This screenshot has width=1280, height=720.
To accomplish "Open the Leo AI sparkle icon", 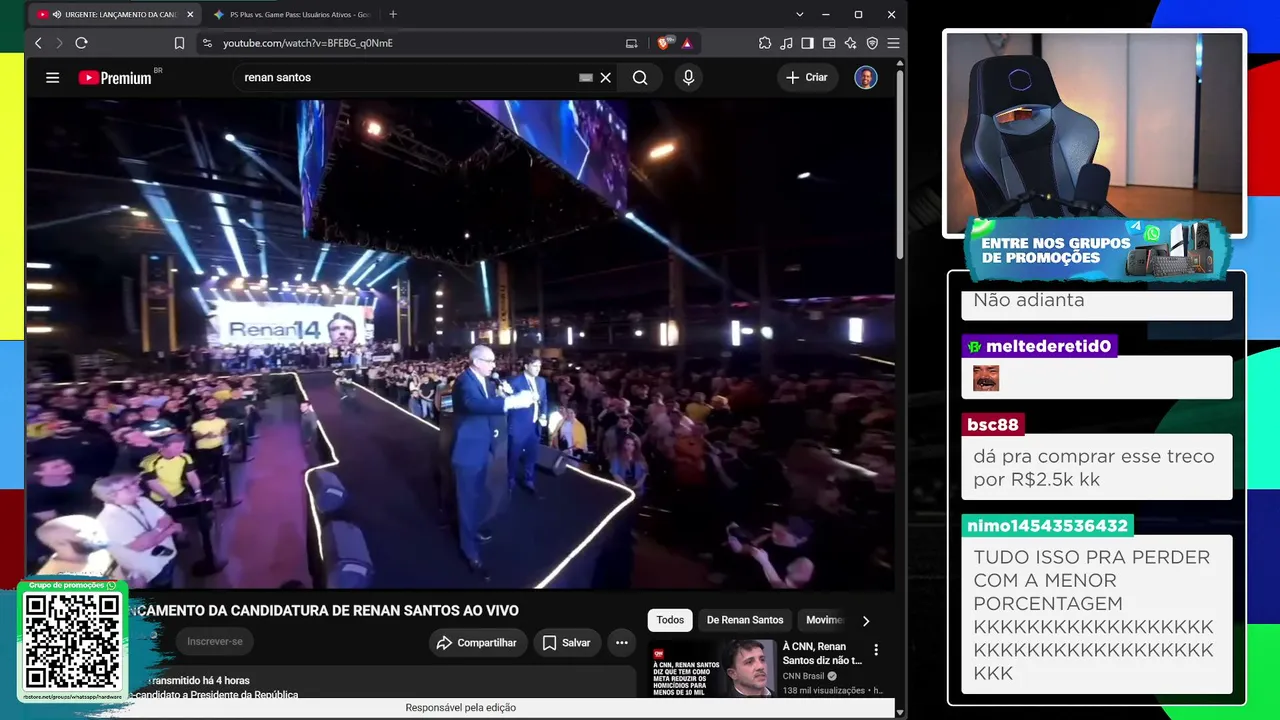I will pyautogui.click(x=850, y=43).
